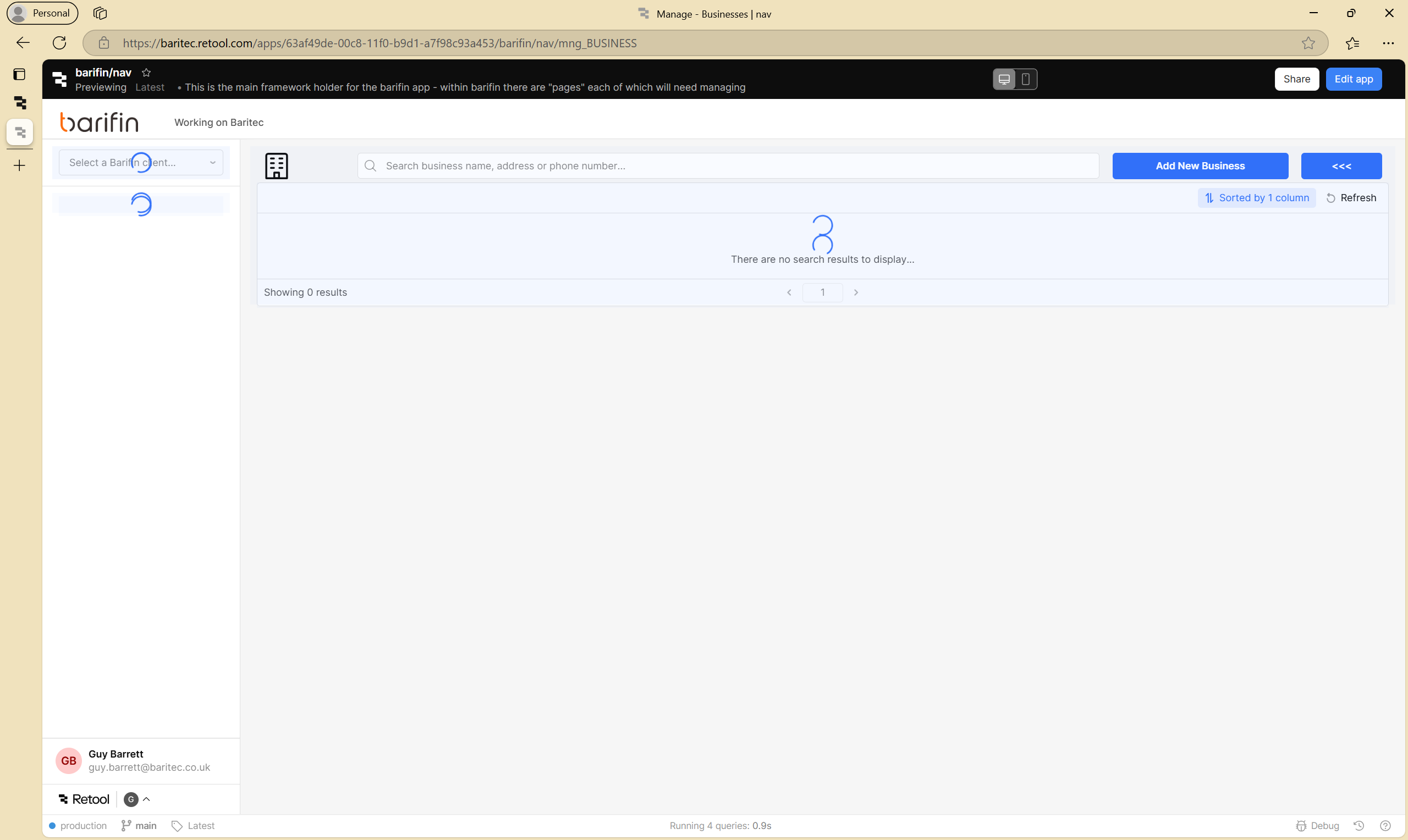Open the Debug panel in the status bar
The height and width of the screenshot is (840, 1408).
pos(1317,825)
